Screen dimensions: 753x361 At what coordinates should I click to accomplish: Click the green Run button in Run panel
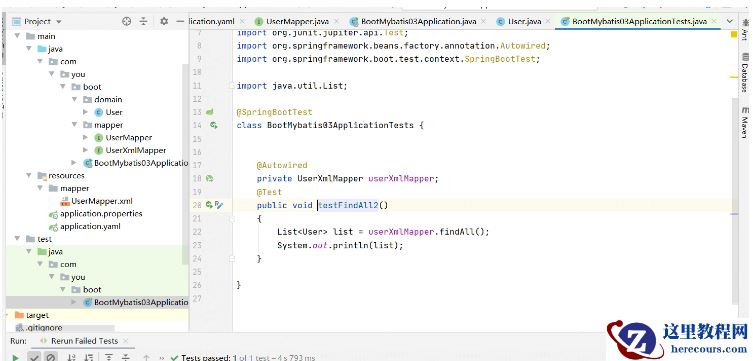pyautogui.click(x=15, y=358)
